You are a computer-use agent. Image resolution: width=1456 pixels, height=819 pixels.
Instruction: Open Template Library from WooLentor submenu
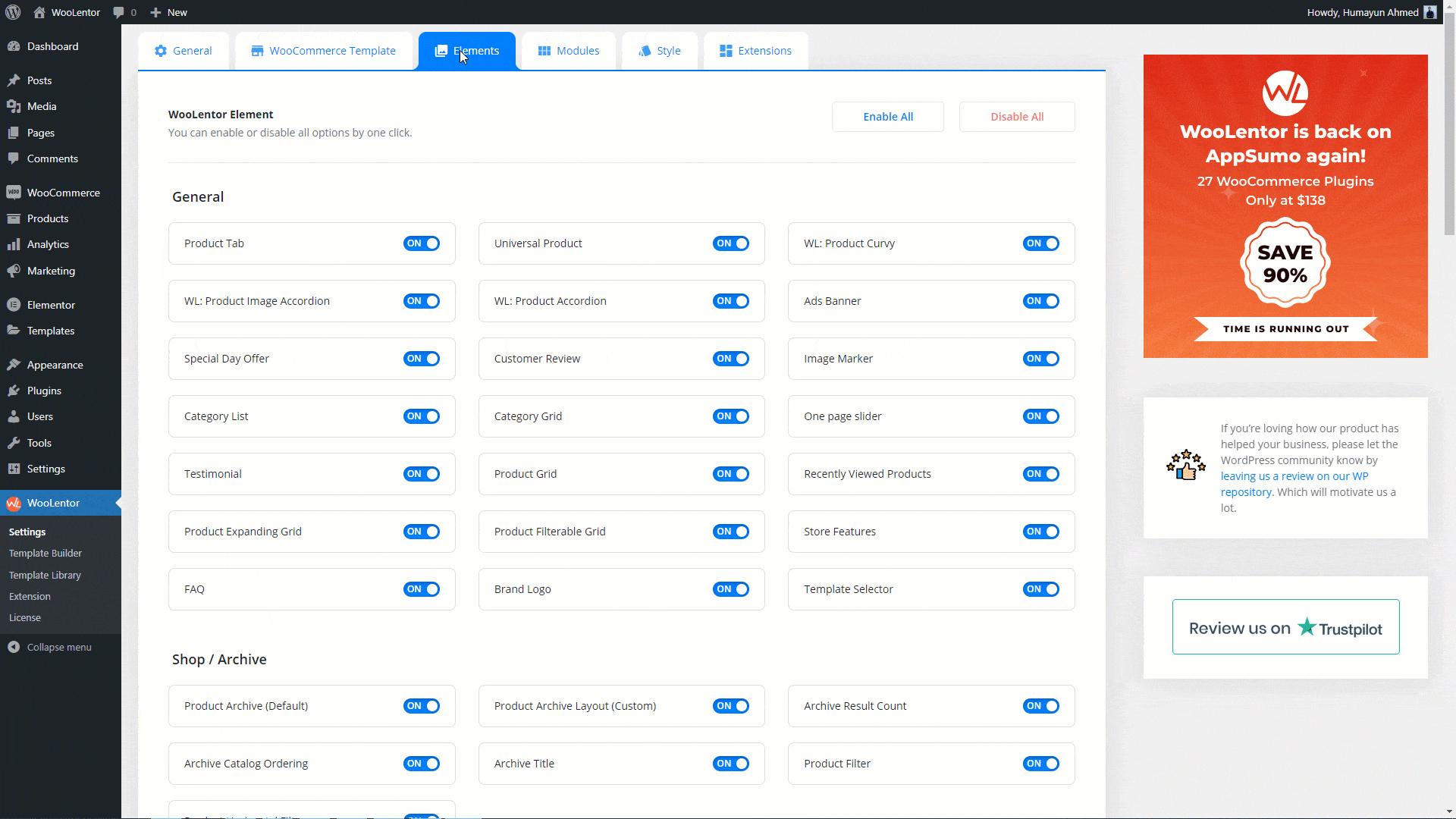45,575
